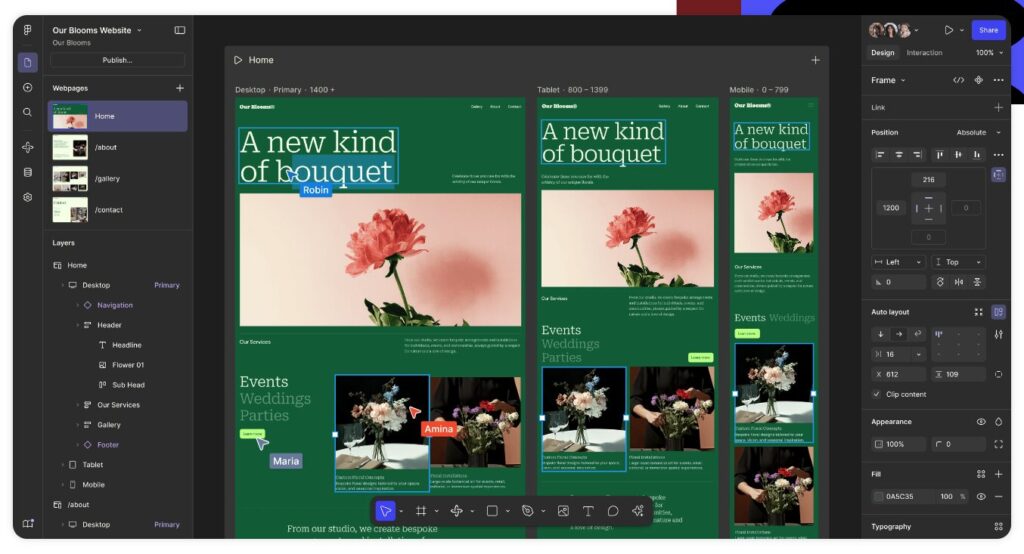Click the 0A5C35 fill color swatch
Image resolution: width=1024 pixels, height=554 pixels.
pos(878,496)
